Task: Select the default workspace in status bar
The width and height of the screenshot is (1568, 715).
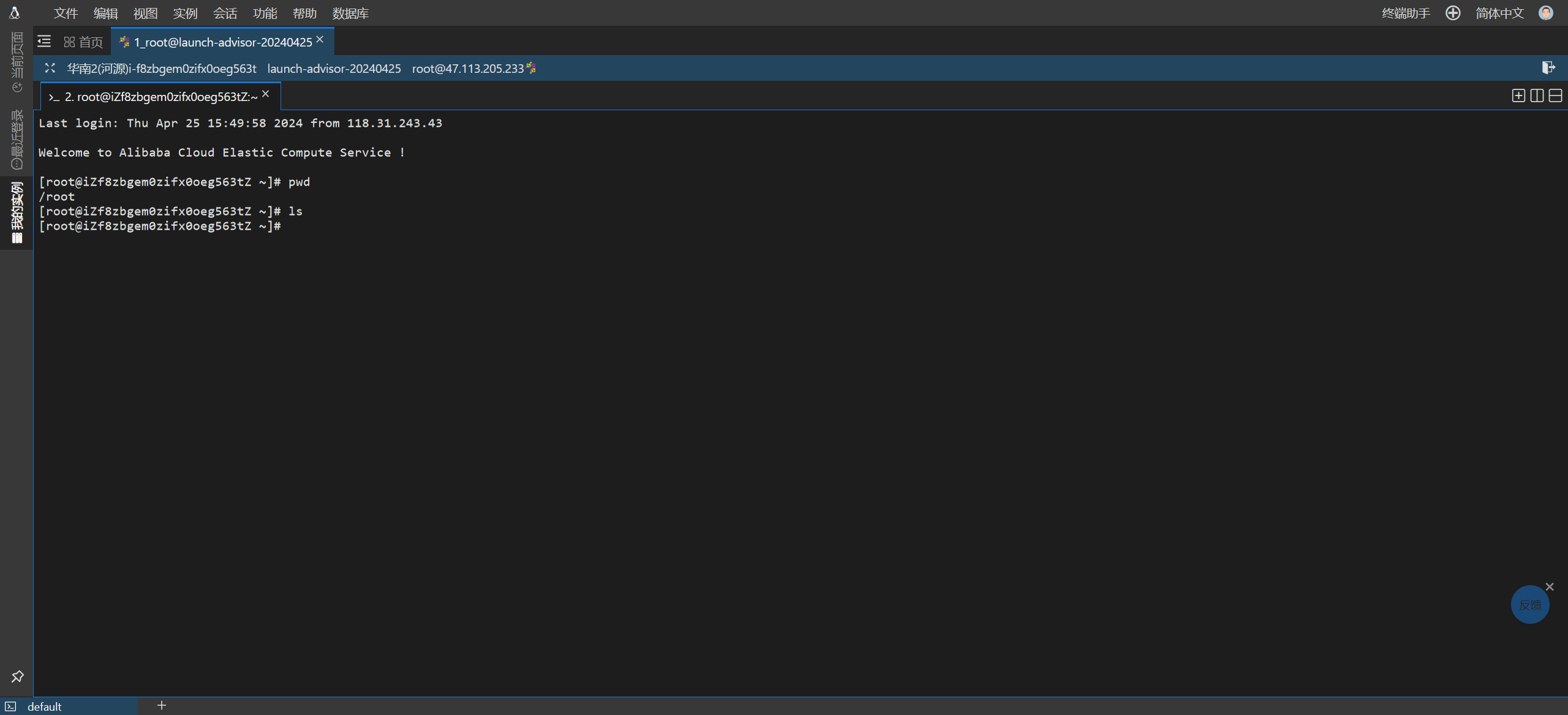Action: [x=44, y=706]
